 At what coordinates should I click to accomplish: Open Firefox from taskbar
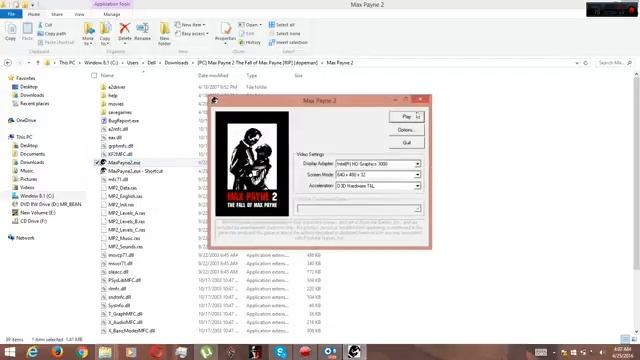57,352
